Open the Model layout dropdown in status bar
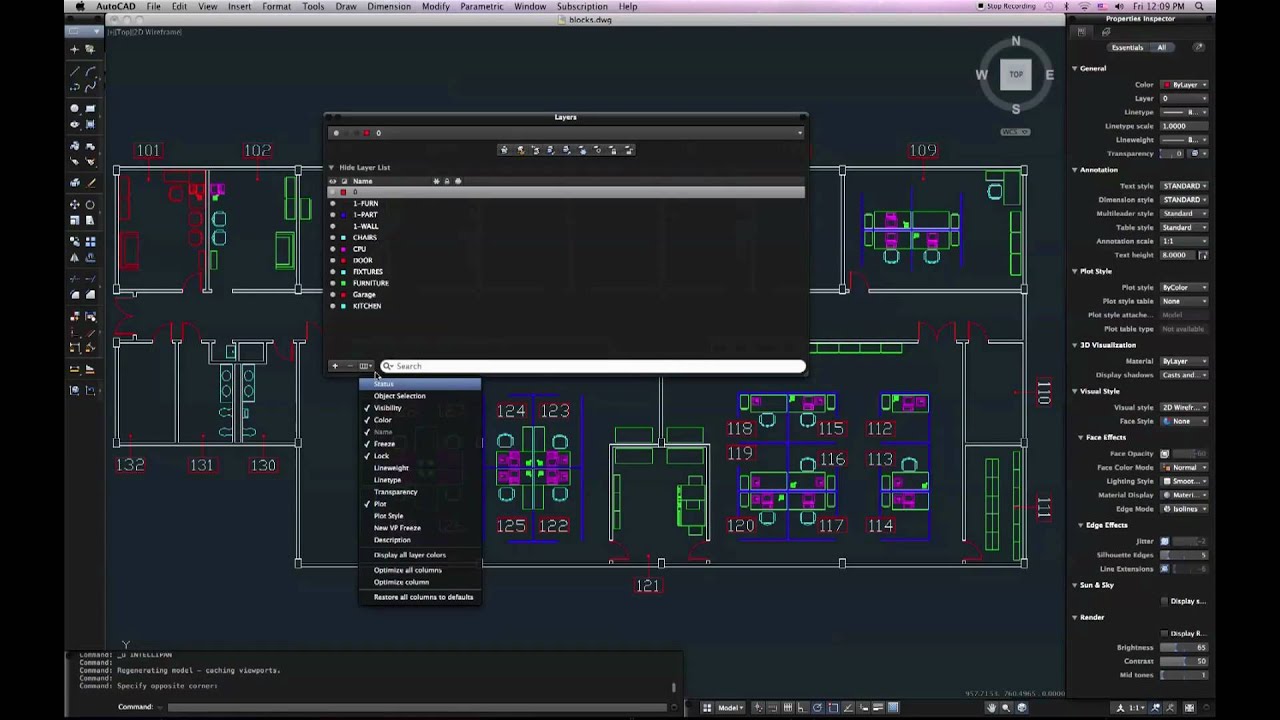This screenshot has height=720, width=1280. (730, 708)
